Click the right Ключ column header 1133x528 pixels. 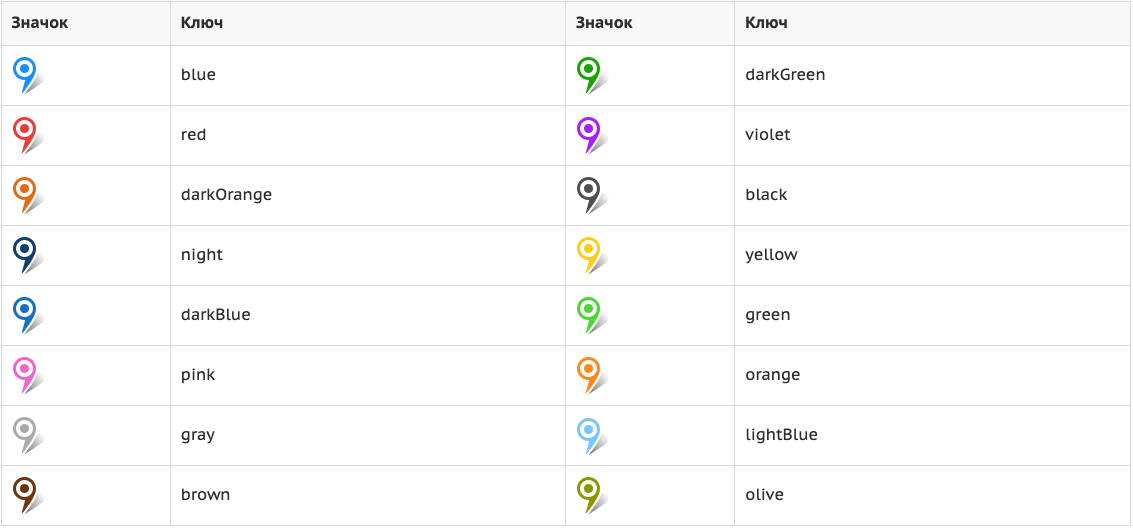(766, 23)
